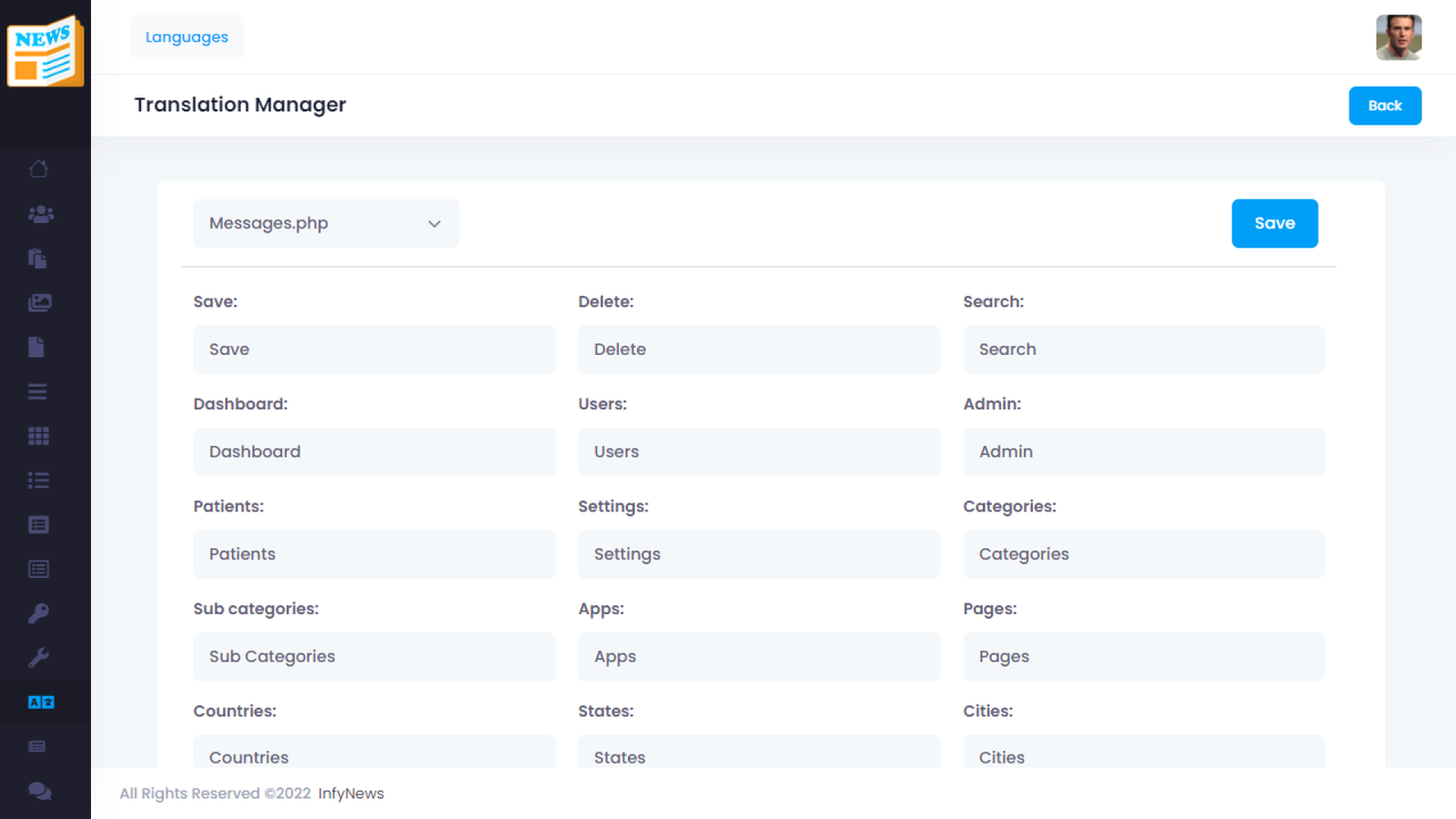Focus the Delete translation text field

point(759,349)
